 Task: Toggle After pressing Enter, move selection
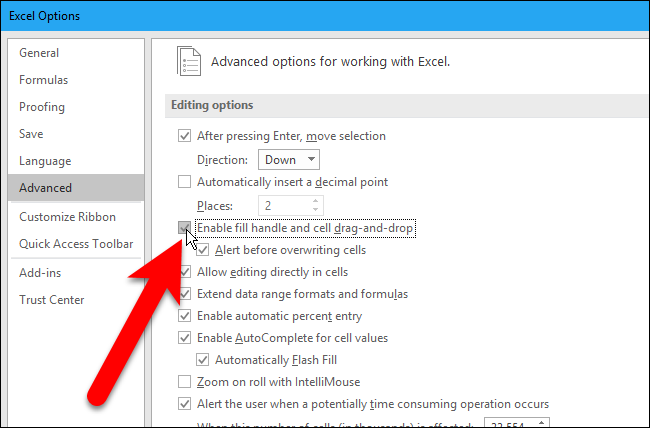click(184, 136)
